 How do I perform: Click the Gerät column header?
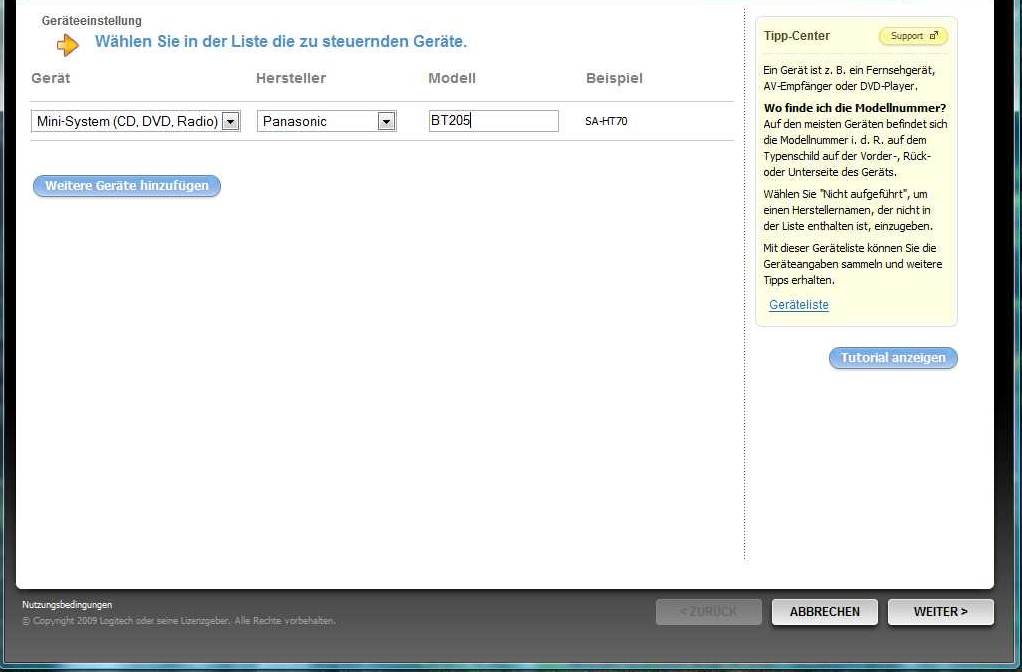51,78
